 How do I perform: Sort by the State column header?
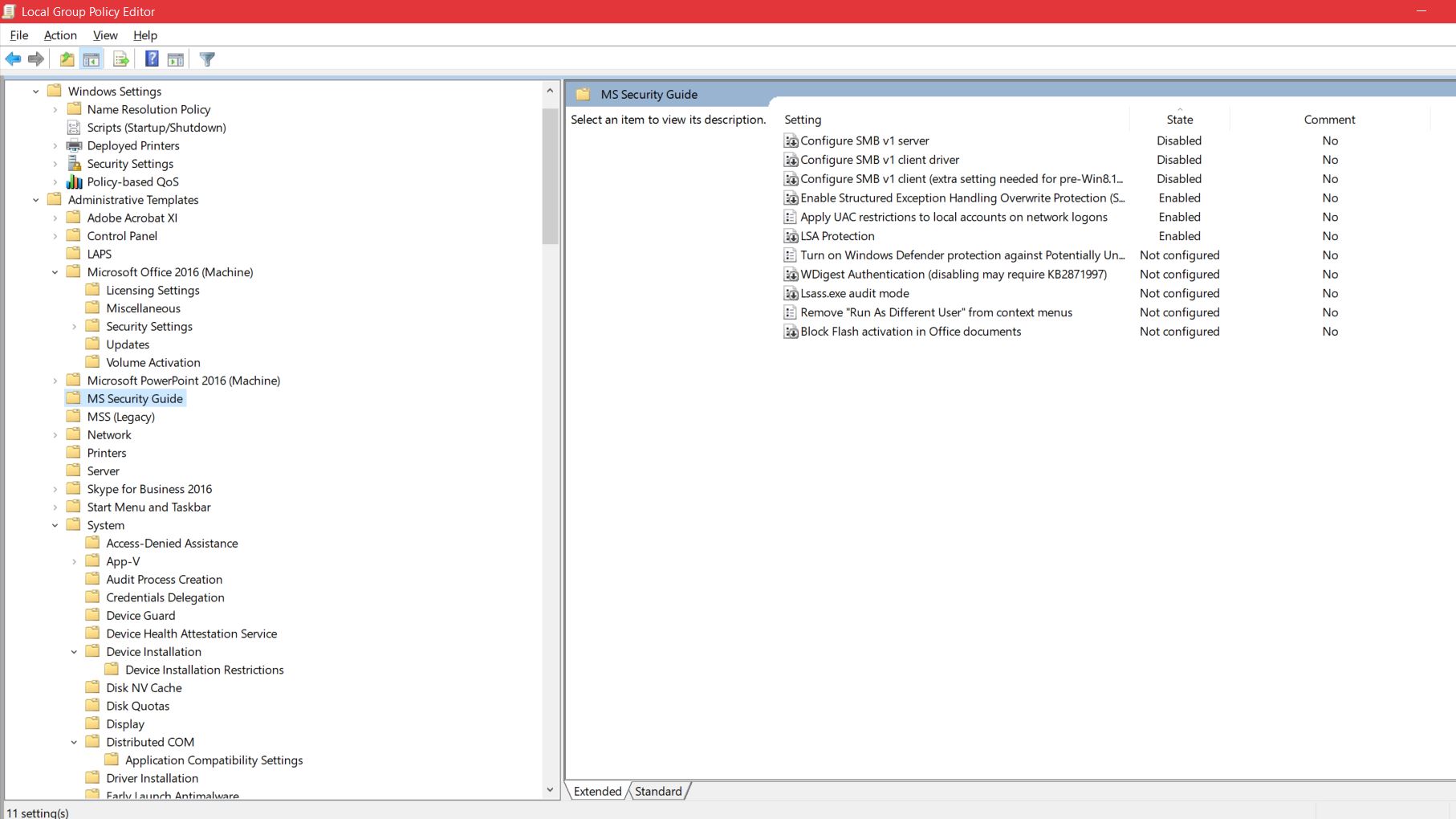click(1179, 120)
